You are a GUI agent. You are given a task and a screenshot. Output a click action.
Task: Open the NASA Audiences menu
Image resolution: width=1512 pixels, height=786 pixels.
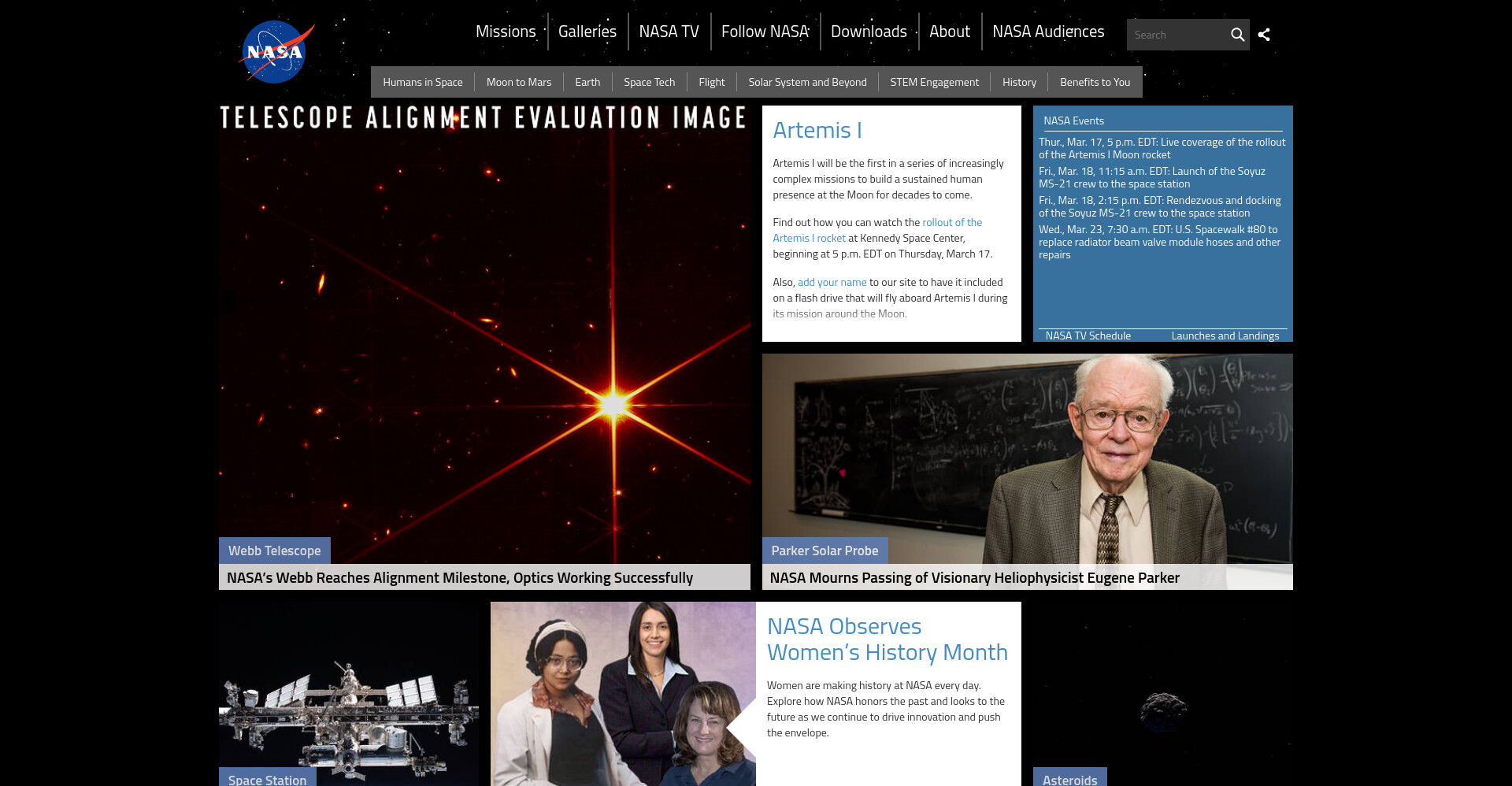pos(1048,32)
